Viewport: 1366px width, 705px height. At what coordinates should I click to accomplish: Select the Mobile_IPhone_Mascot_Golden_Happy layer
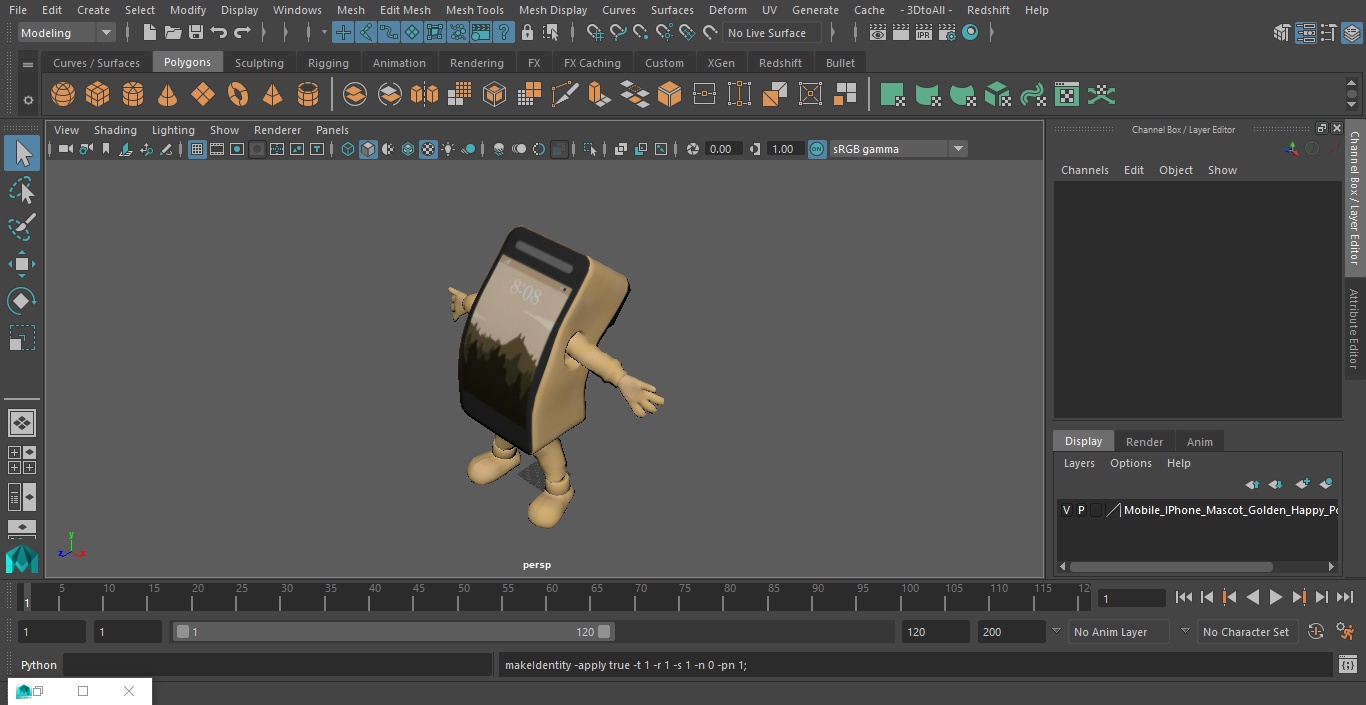click(x=1230, y=510)
